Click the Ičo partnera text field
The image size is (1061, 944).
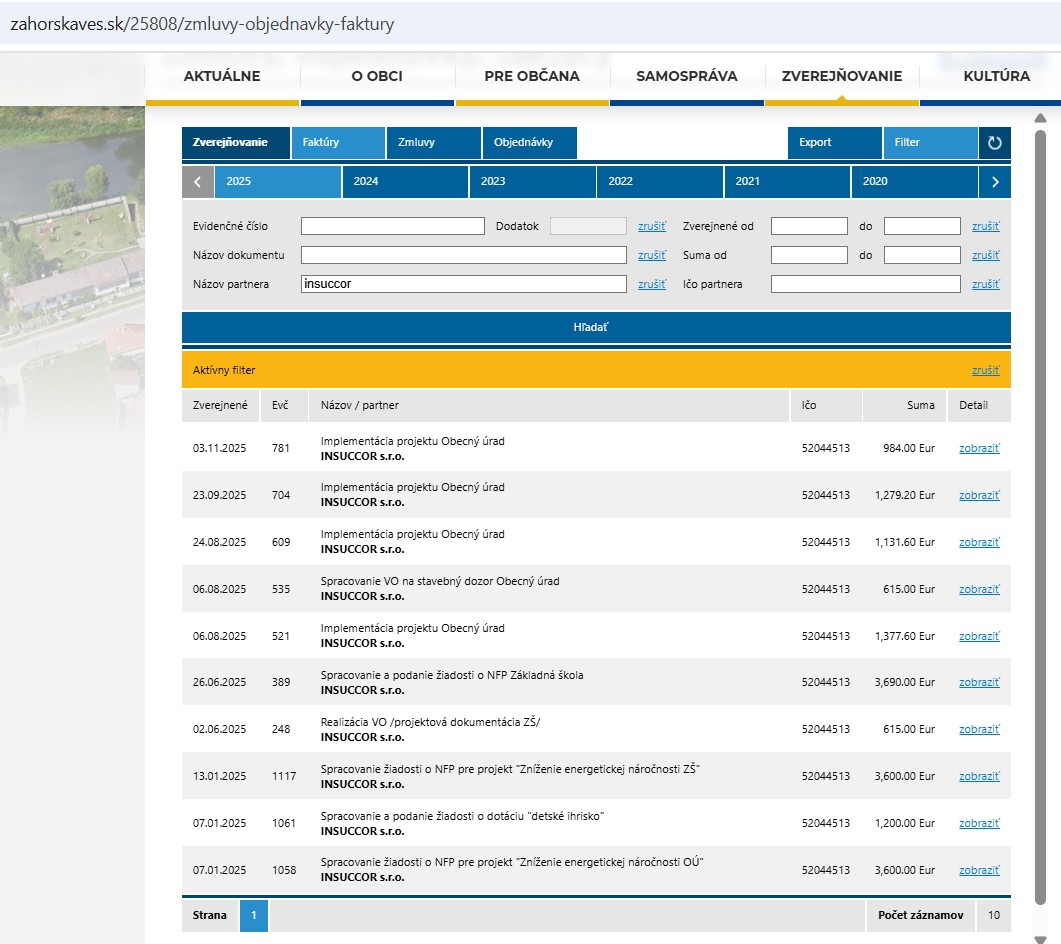point(865,284)
